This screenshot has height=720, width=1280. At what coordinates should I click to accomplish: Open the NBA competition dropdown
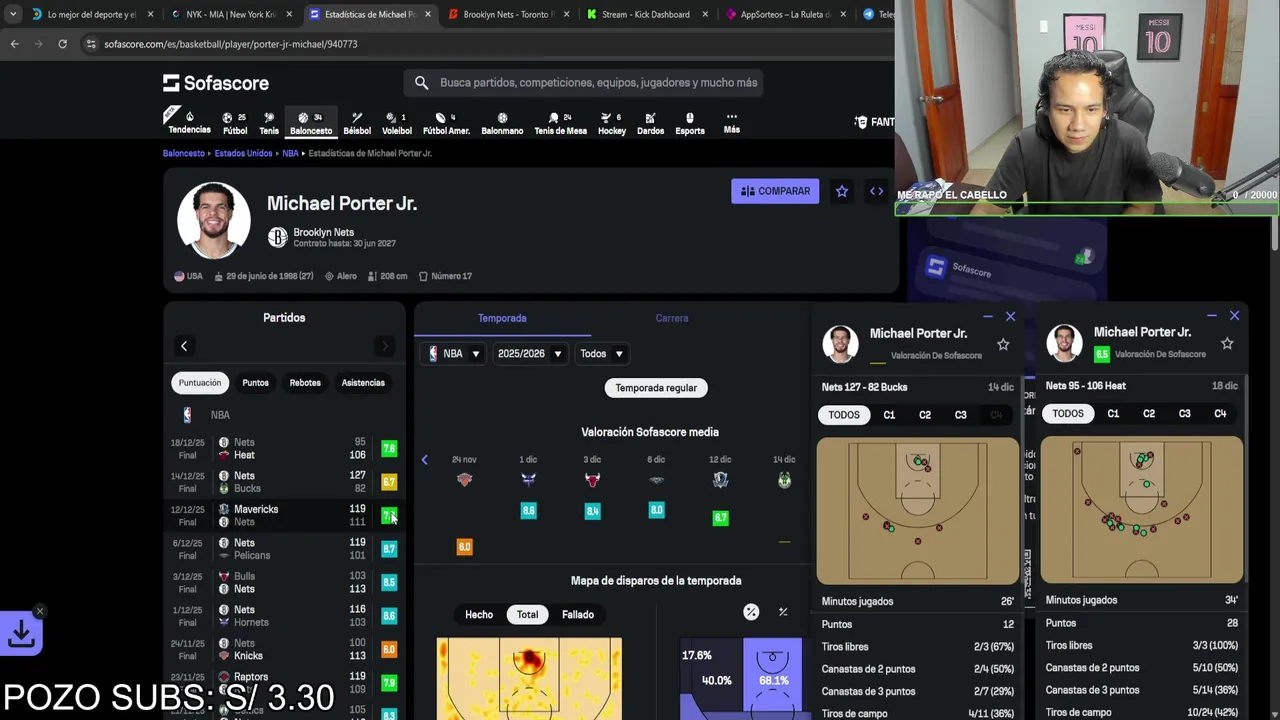pyautogui.click(x=455, y=353)
